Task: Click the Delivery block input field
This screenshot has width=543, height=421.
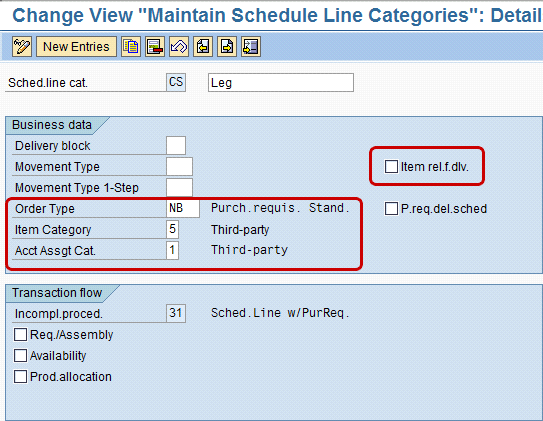Action: coord(176,145)
